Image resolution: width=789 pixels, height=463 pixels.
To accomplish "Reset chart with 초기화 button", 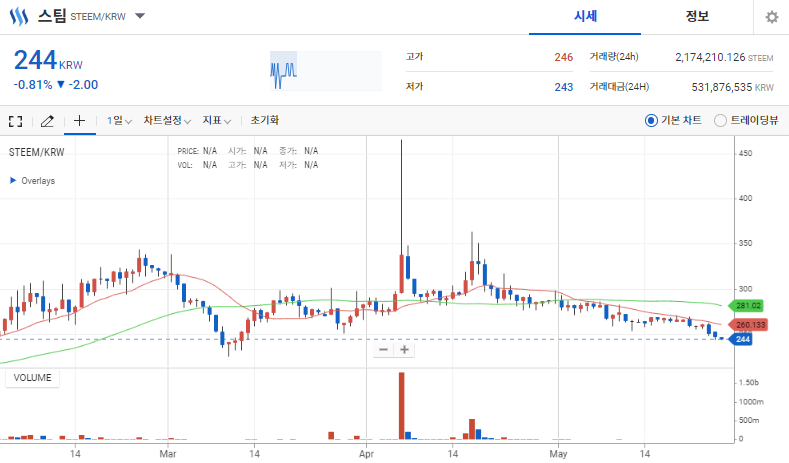I will (265, 120).
